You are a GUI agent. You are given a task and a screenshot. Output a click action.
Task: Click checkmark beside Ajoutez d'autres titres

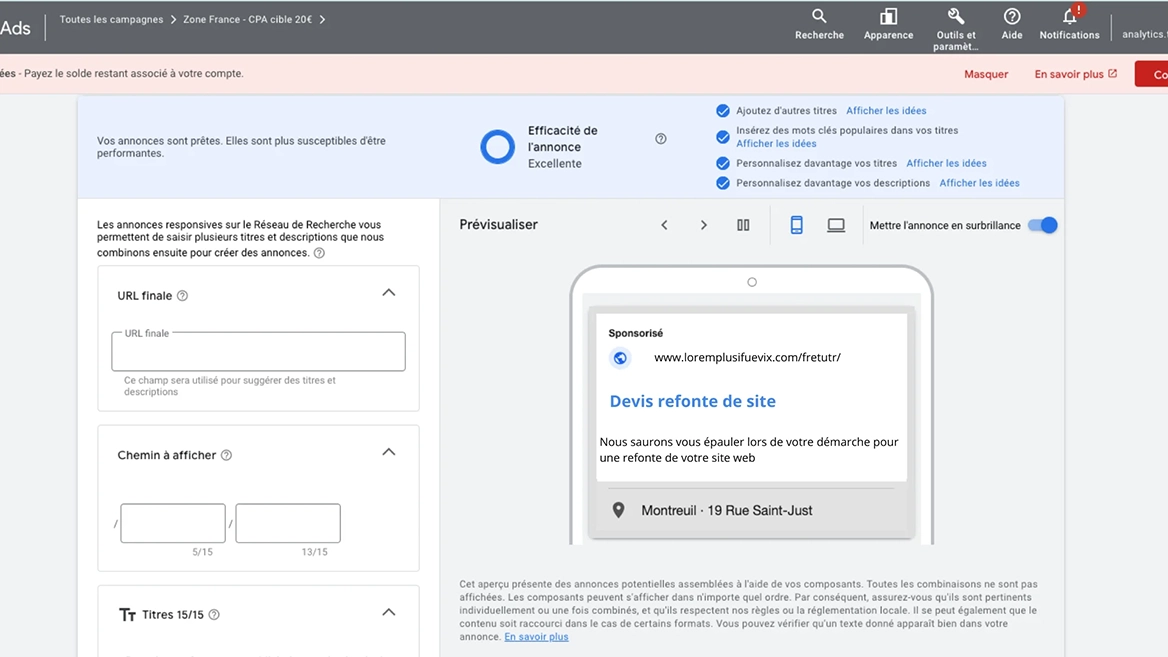tap(723, 111)
